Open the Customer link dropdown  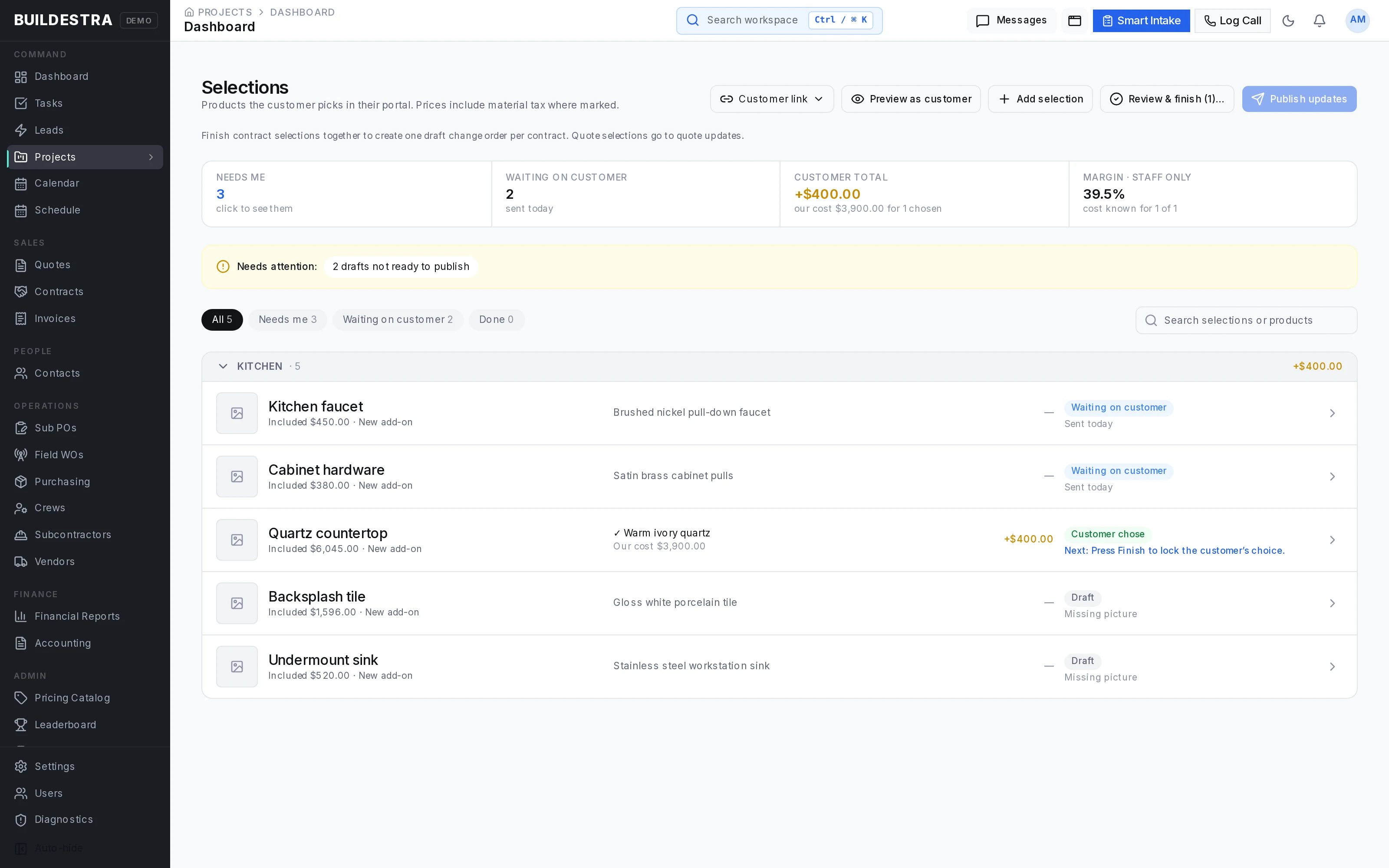coord(771,99)
